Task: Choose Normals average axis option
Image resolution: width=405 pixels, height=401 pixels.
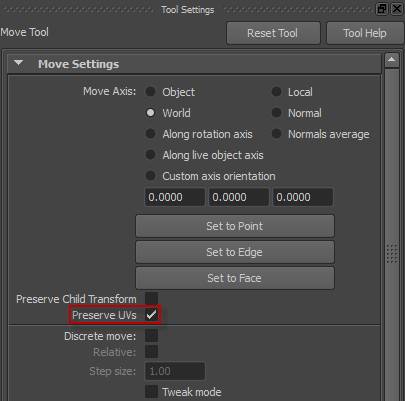Action: pyautogui.click(x=276, y=134)
